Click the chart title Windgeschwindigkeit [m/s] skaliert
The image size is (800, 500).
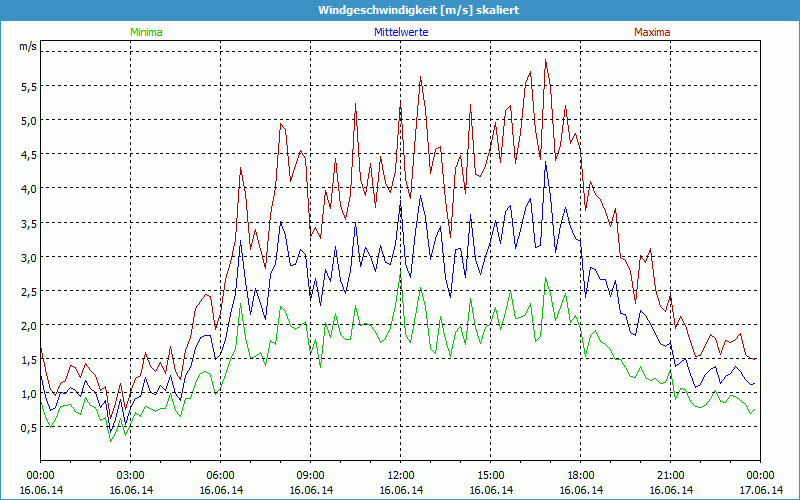[x=418, y=10]
